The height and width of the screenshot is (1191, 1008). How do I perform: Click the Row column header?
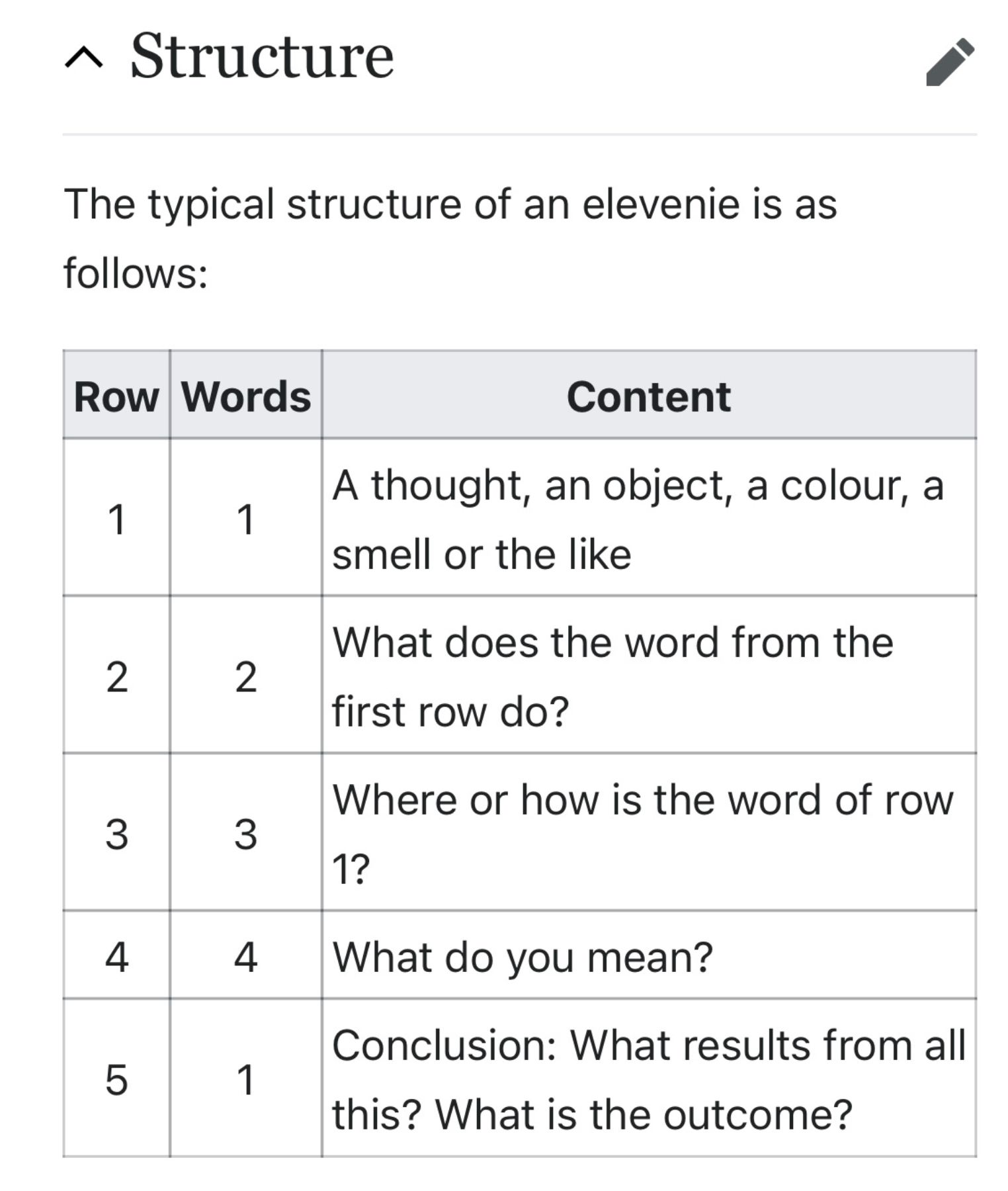[x=116, y=397]
